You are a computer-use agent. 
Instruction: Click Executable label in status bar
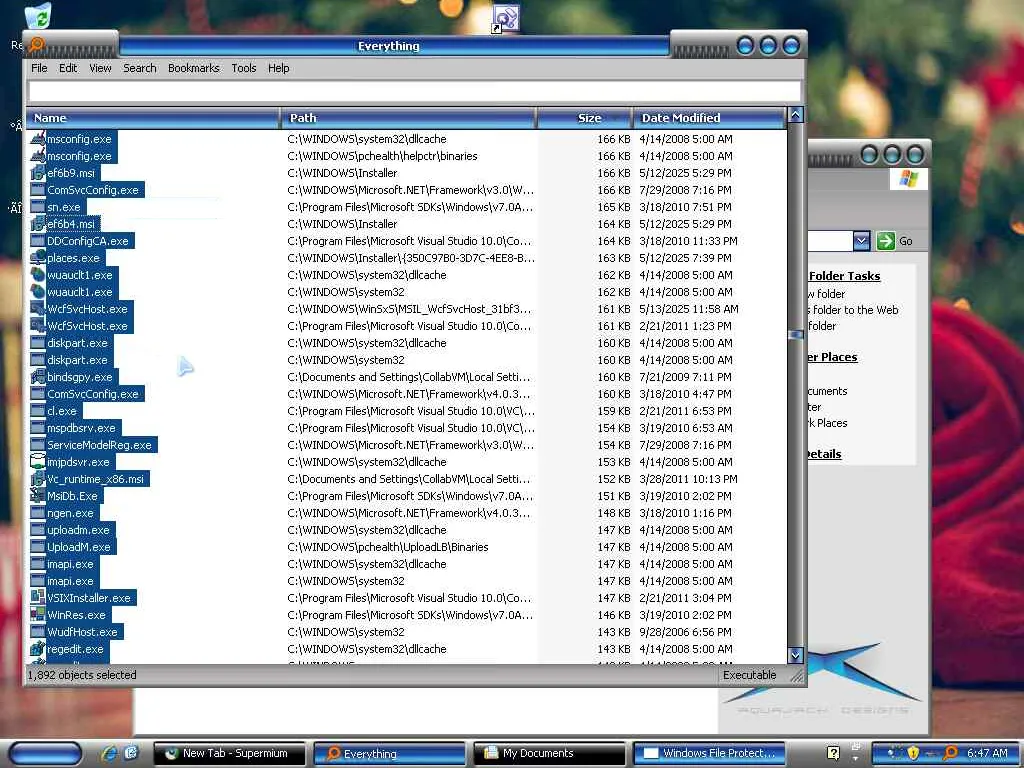pos(749,675)
